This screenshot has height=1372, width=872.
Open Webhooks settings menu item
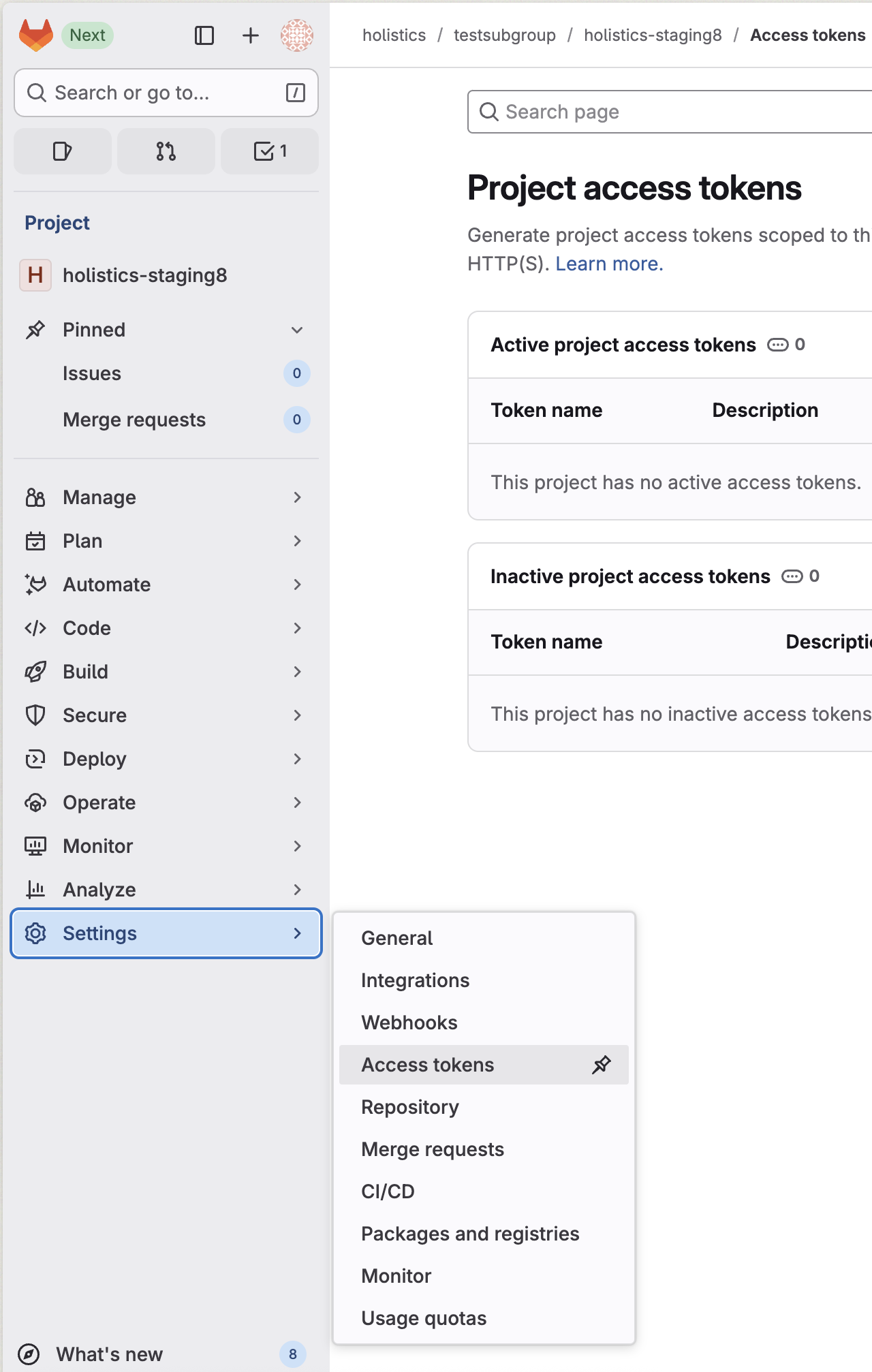(409, 1023)
